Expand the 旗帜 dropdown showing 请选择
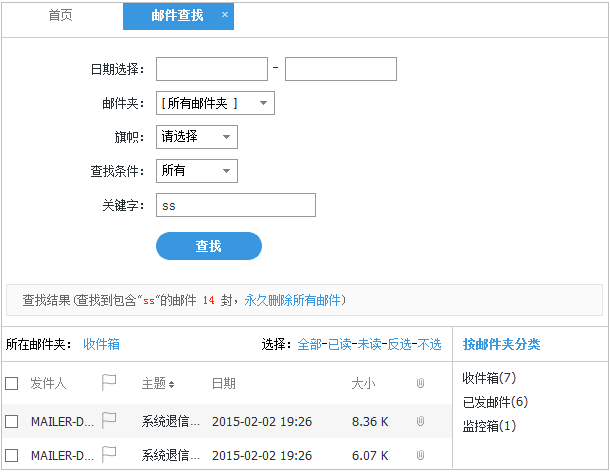610x472 pixels. 197,137
